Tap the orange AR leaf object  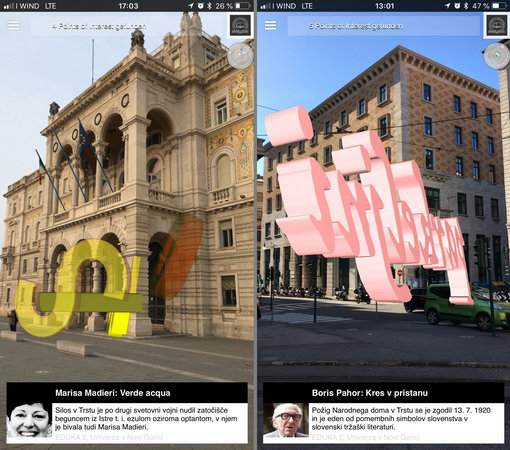(177, 257)
